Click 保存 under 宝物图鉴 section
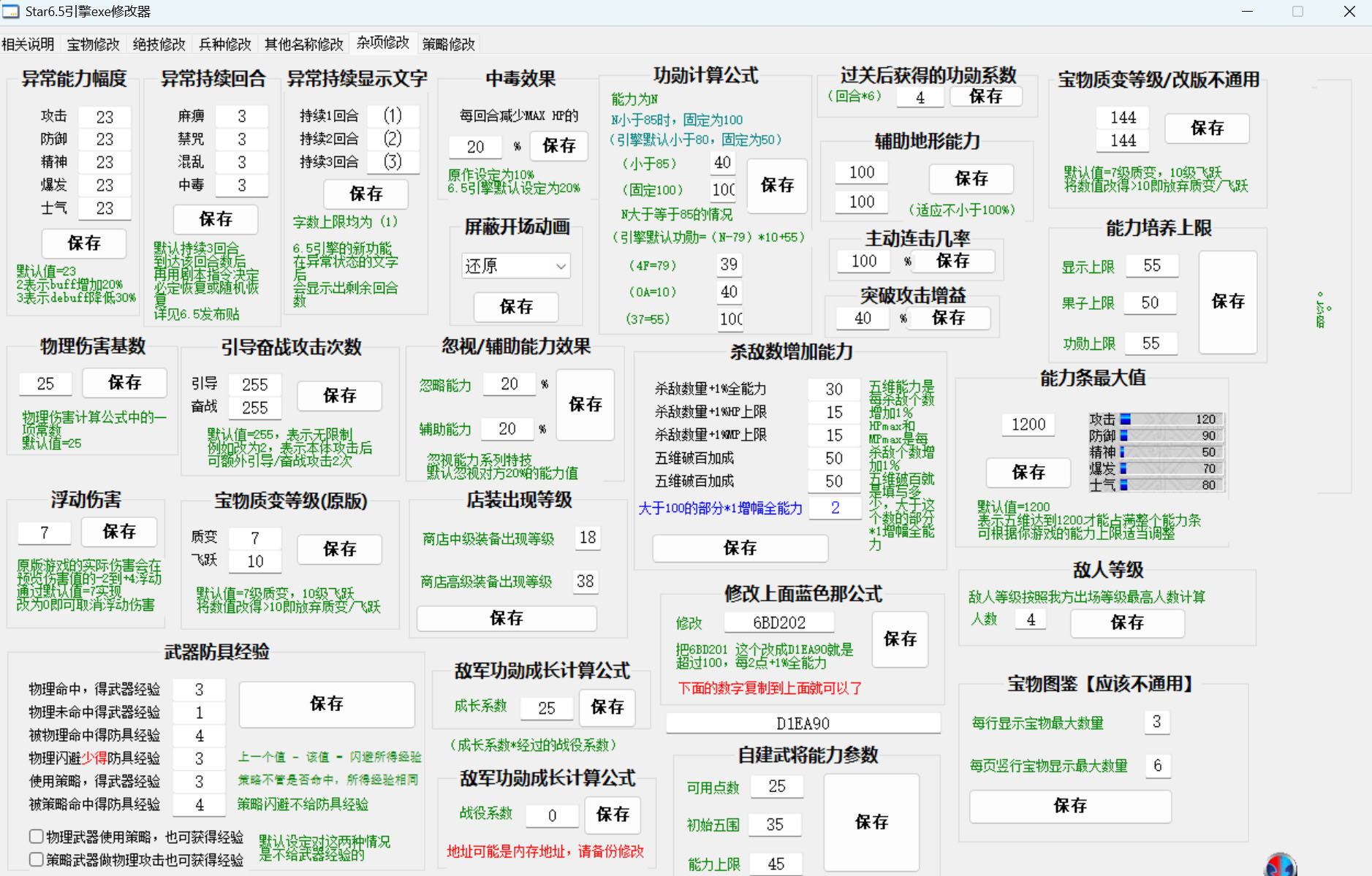 [1070, 806]
